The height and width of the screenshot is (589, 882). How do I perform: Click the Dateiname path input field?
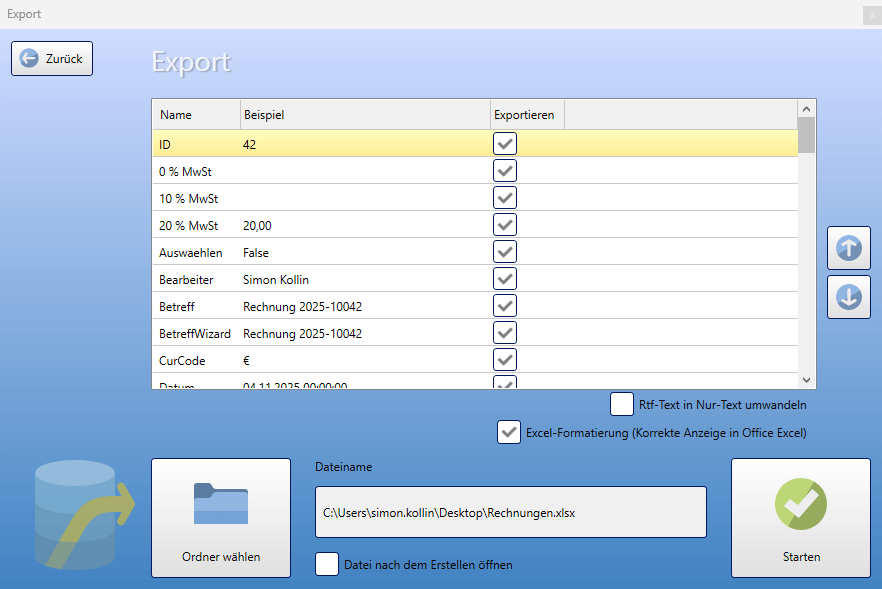(x=510, y=511)
